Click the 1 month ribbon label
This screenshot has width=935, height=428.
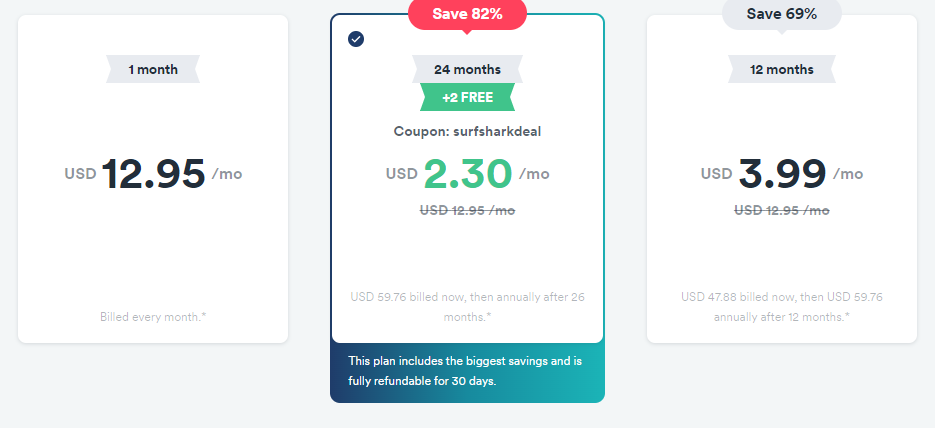(153, 69)
